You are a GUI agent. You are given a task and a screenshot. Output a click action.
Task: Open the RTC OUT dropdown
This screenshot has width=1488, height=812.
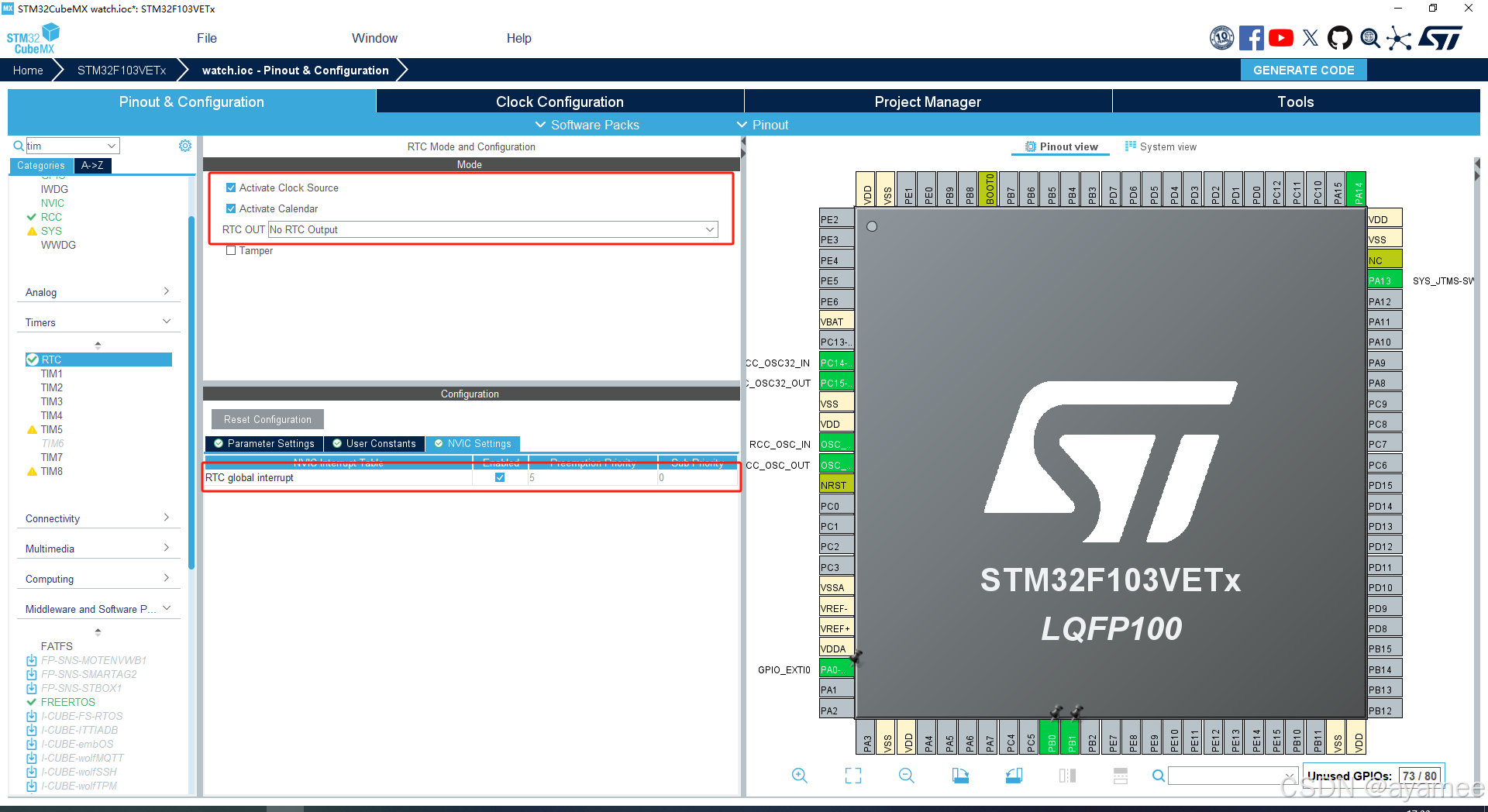point(493,229)
